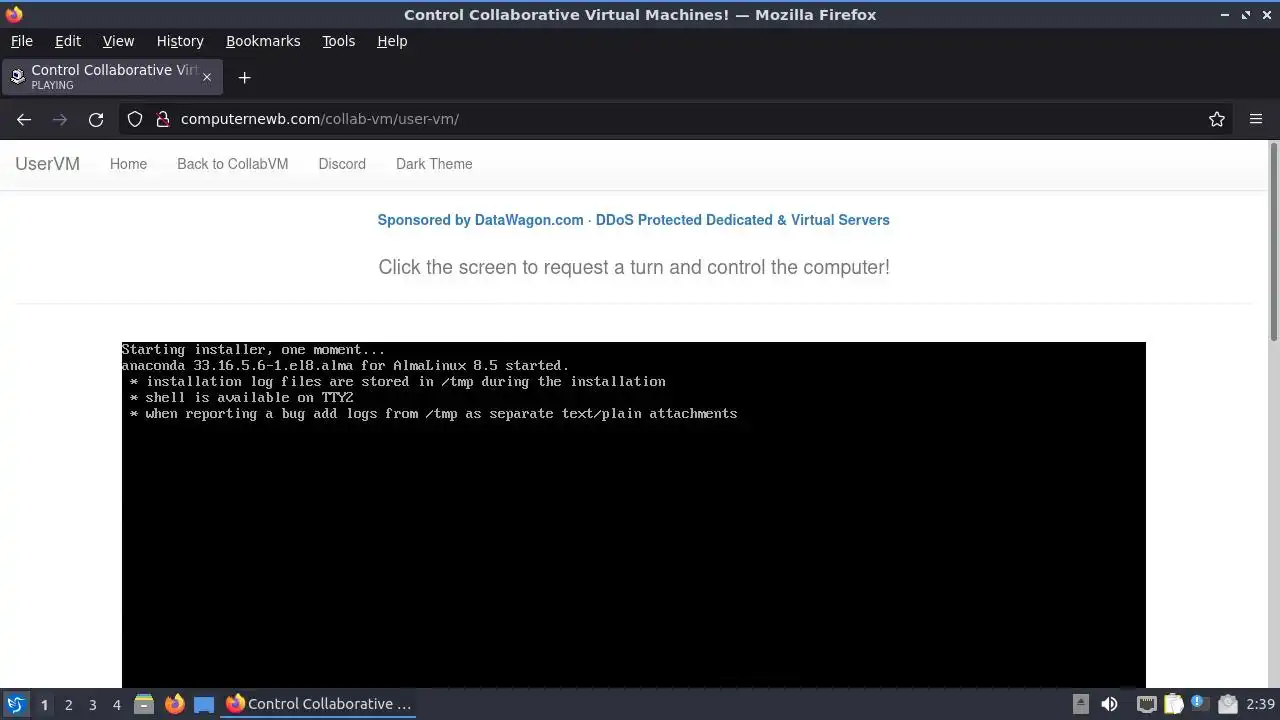
Task: Open the removable media eject tray icon
Action: [1081, 704]
